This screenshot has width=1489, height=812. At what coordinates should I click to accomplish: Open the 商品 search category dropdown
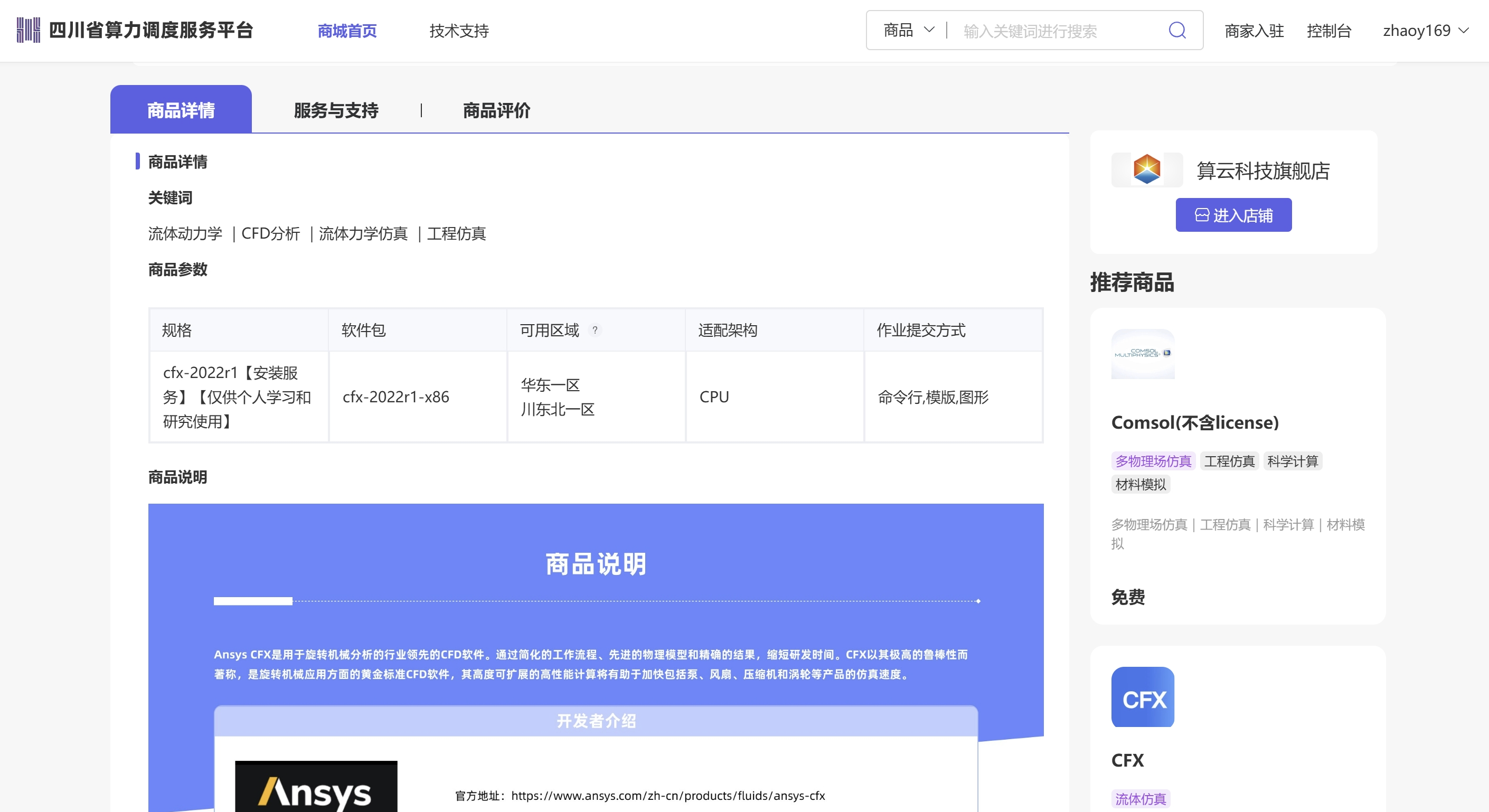[x=909, y=30]
